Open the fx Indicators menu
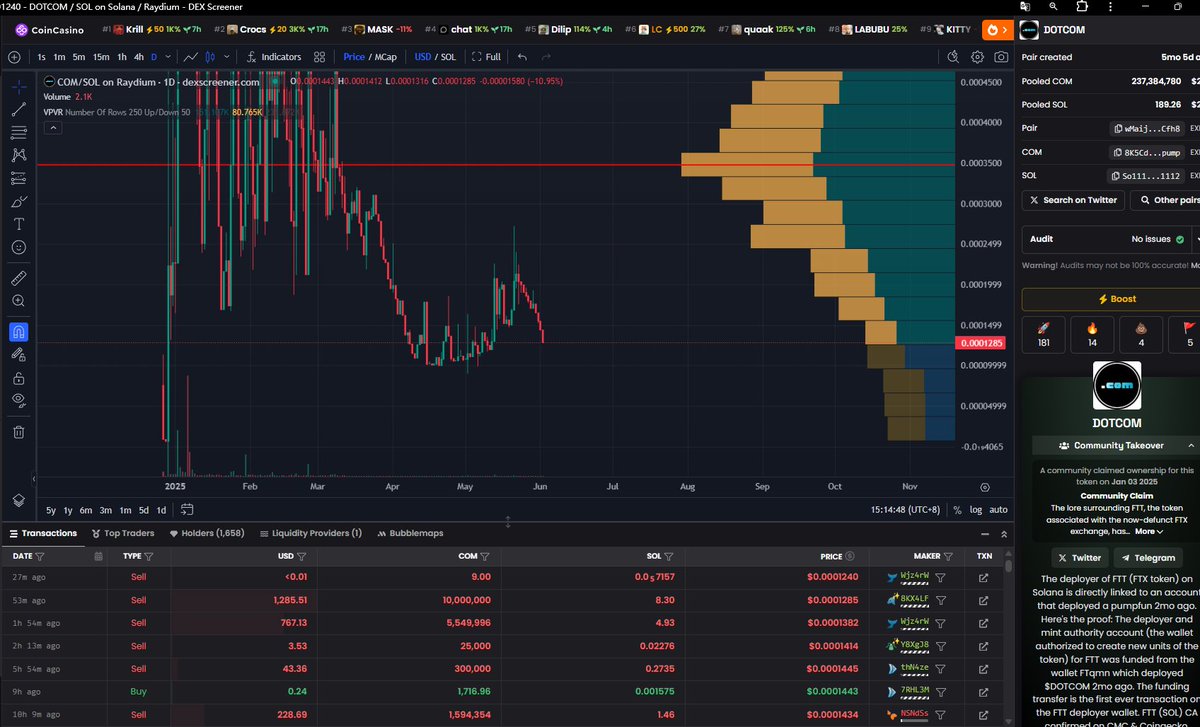 (274, 57)
